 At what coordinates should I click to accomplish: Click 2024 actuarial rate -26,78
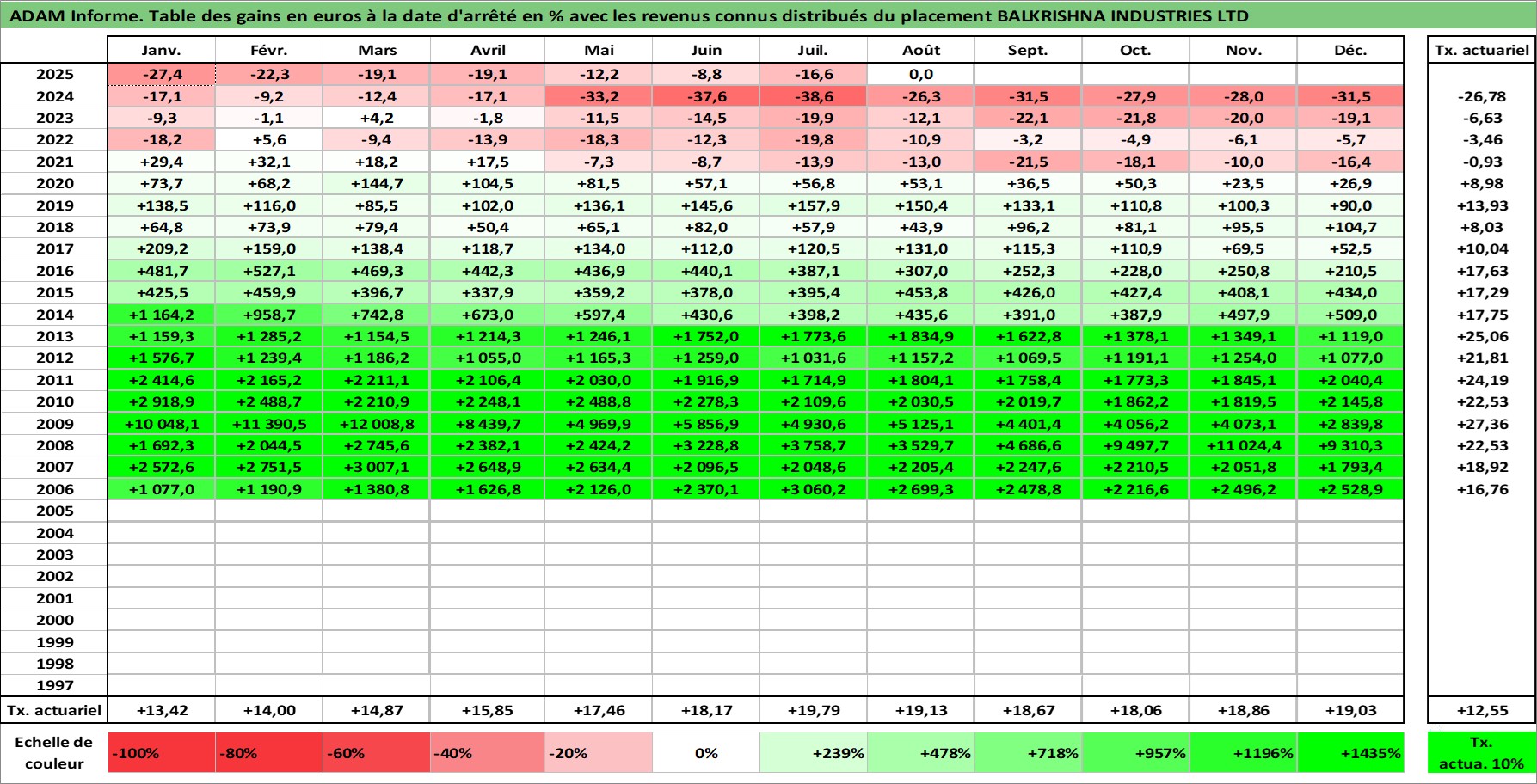click(1481, 96)
